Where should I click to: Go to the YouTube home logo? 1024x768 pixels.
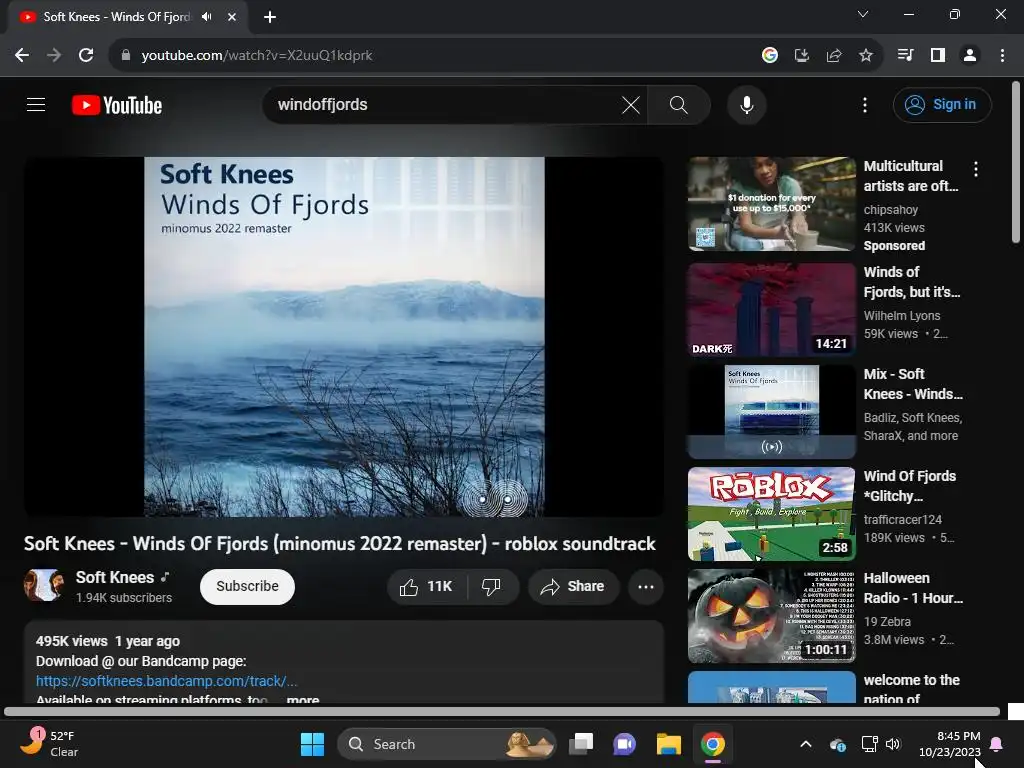[117, 105]
